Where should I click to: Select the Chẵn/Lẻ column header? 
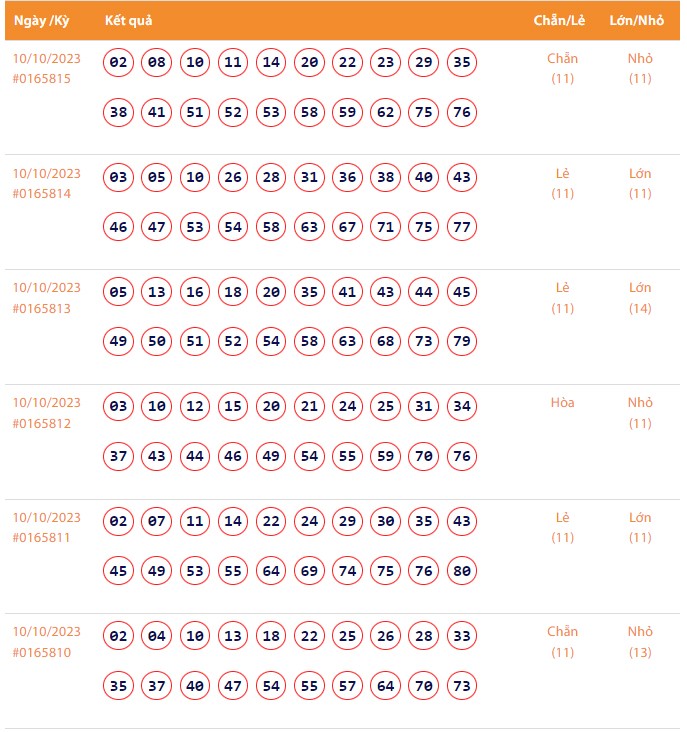coord(560,21)
